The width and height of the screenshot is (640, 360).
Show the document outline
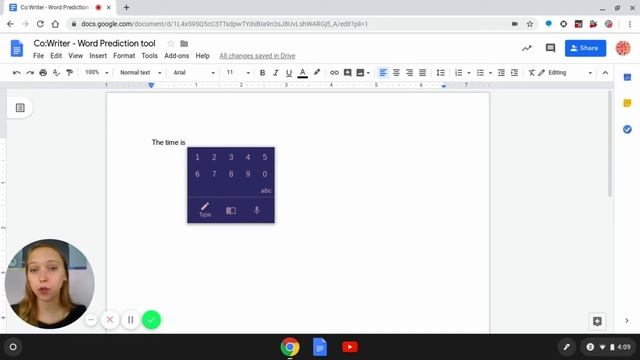point(20,108)
